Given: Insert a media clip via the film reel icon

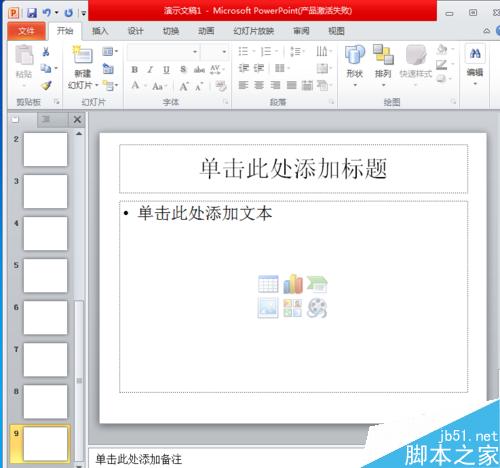Looking at the screenshot, I should [317, 308].
